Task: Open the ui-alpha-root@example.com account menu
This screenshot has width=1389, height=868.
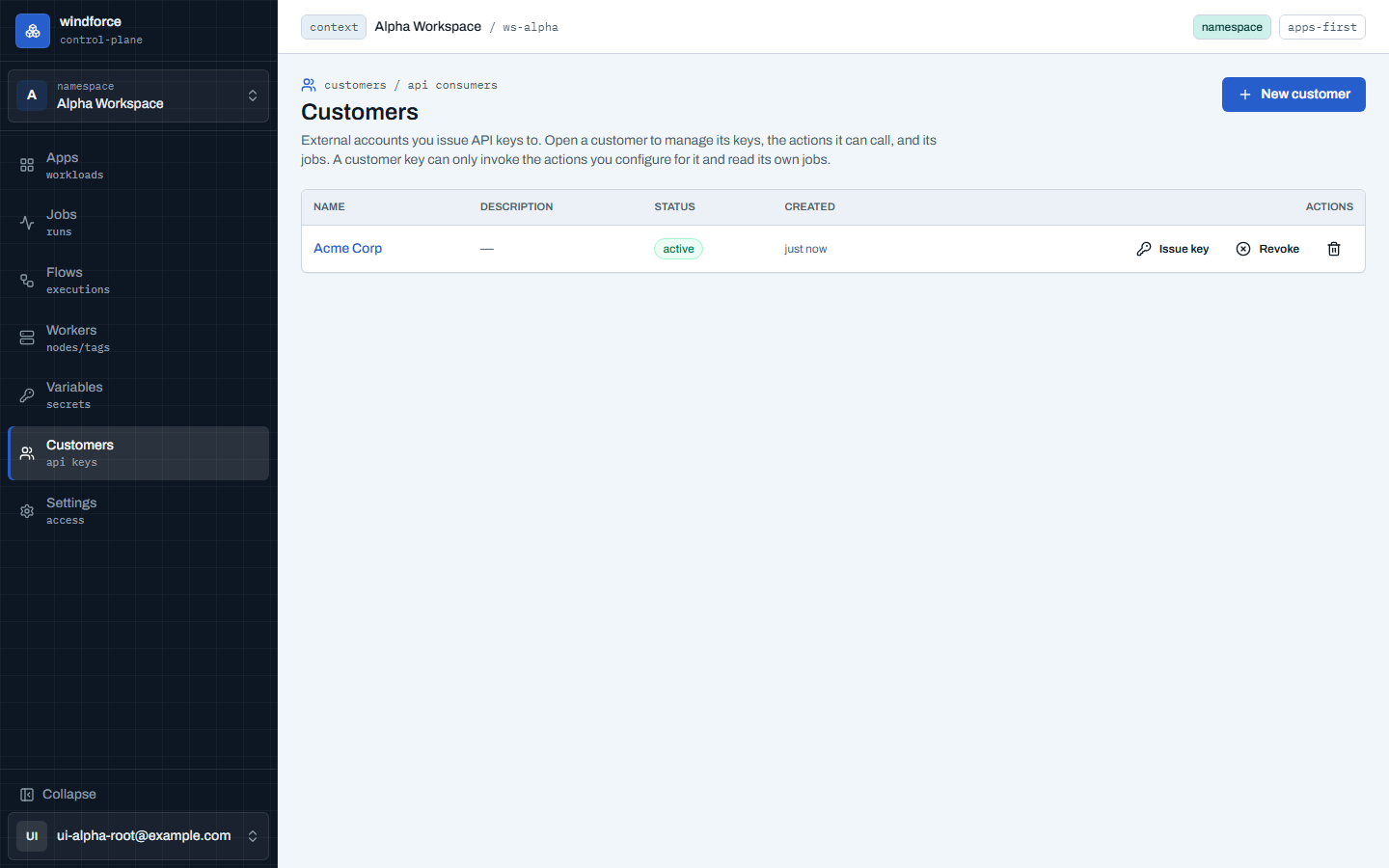Action: coord(138,836)
